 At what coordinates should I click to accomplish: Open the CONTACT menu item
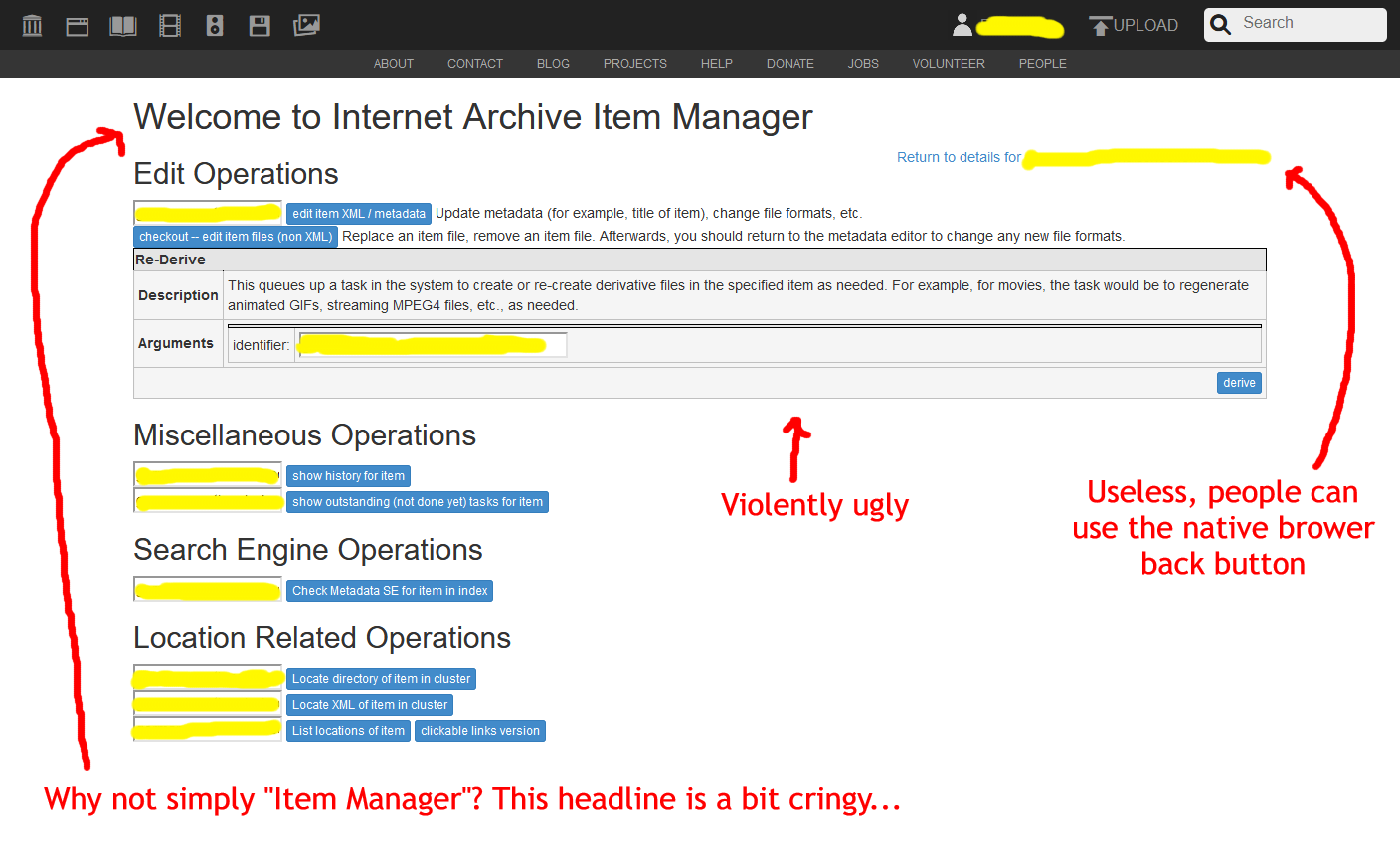click(475, 64)
